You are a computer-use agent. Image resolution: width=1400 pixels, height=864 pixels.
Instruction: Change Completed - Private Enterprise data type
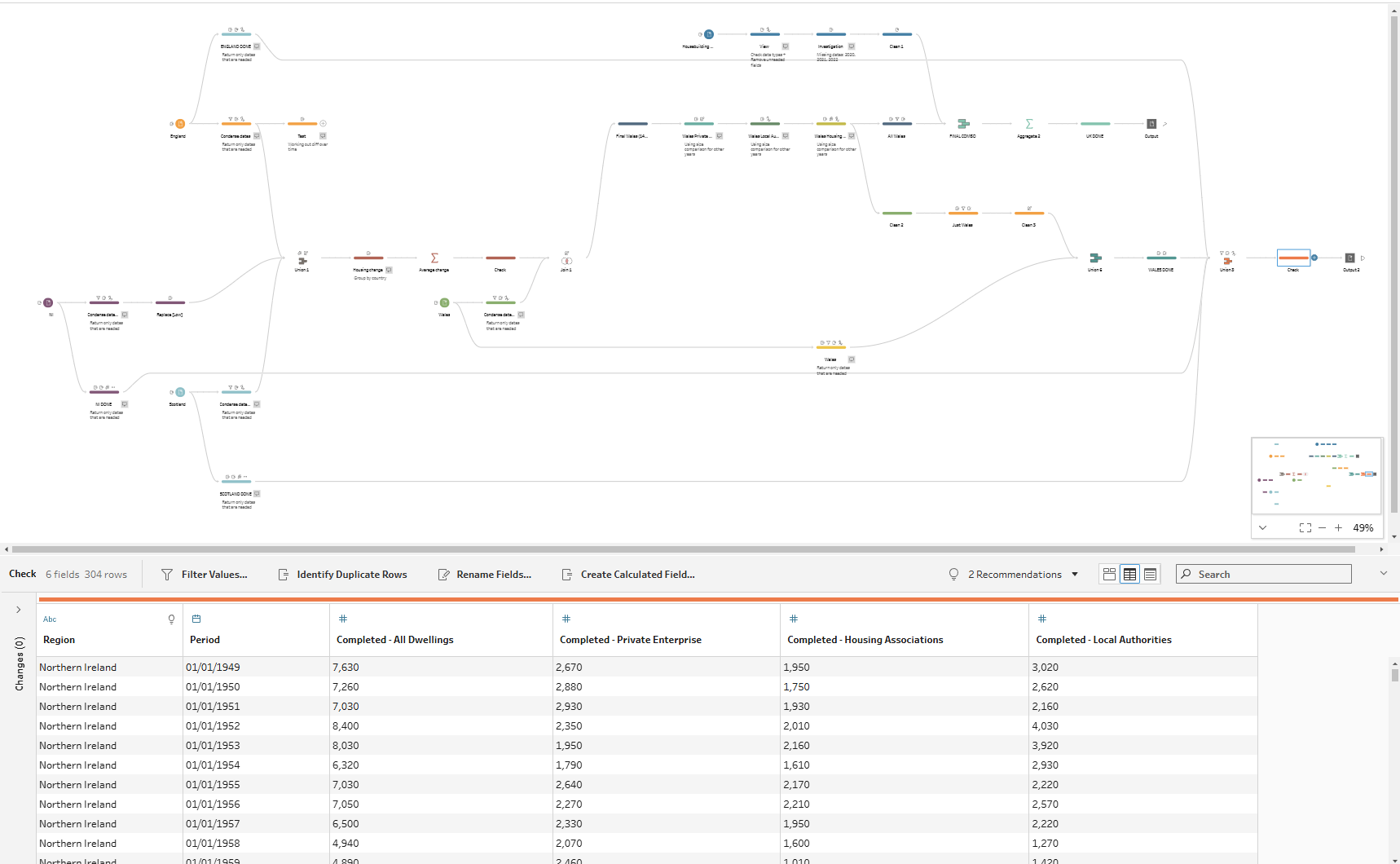[x=566, y=619]
